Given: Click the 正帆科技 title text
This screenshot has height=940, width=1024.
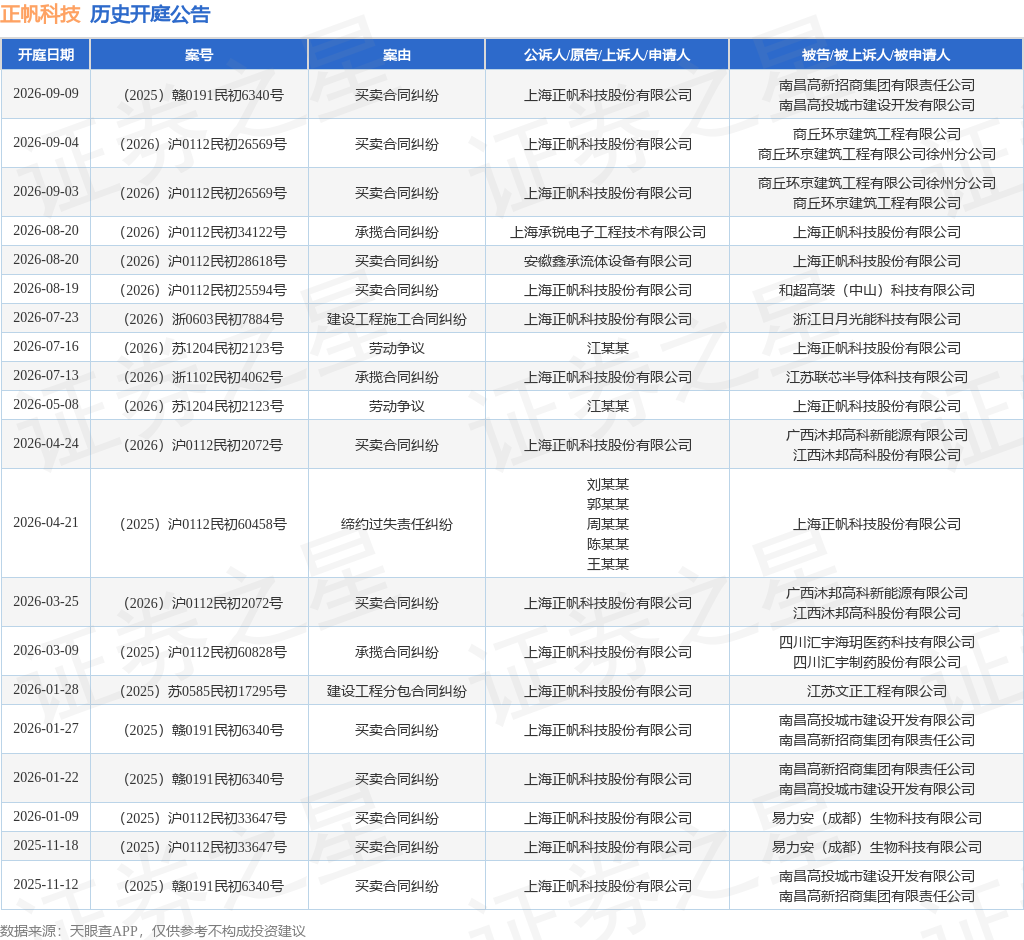Looking at the screenshot, I should pyautogui.click(x=40, y=14).
